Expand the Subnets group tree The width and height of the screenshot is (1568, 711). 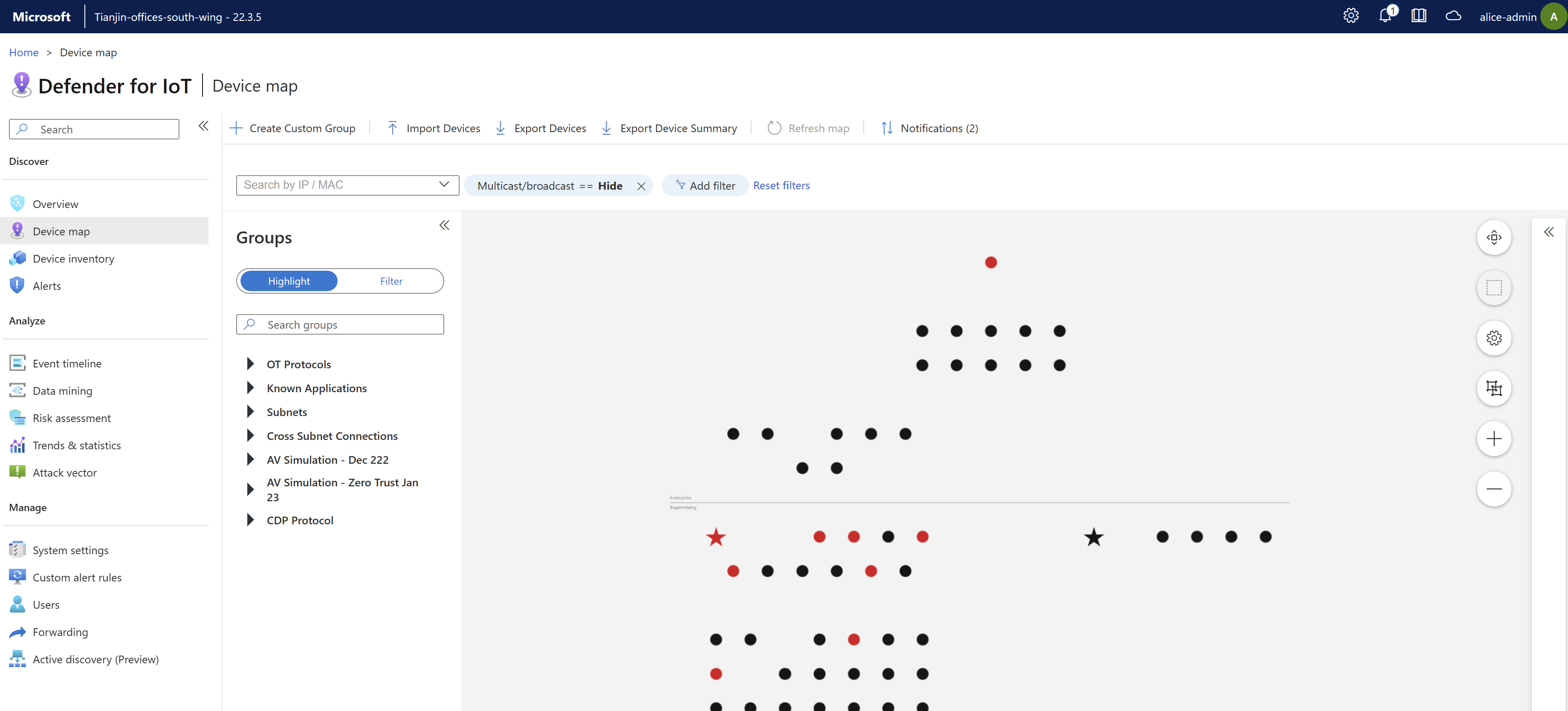tap(250, 412)
